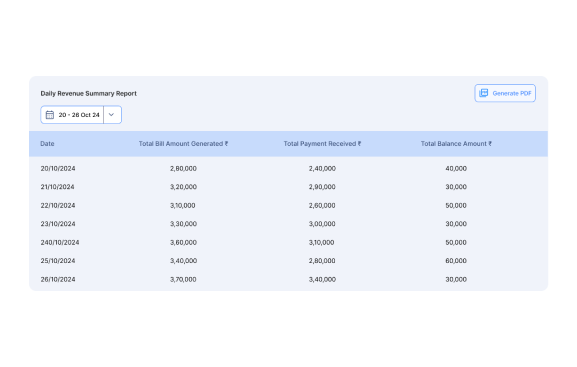Click the PDF document icon
The height and width of the screenshot is (367, 577).
coord(484,93)
